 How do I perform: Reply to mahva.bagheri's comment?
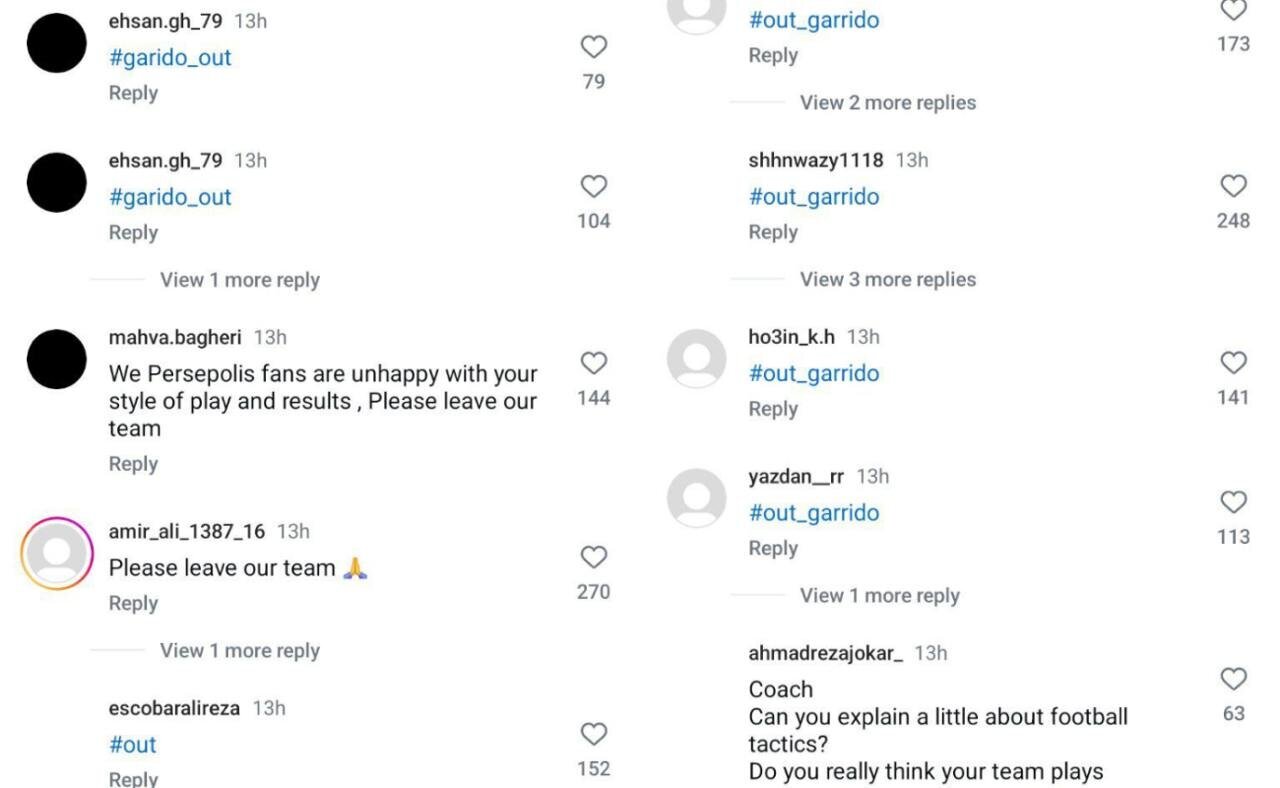pos(133,464)
